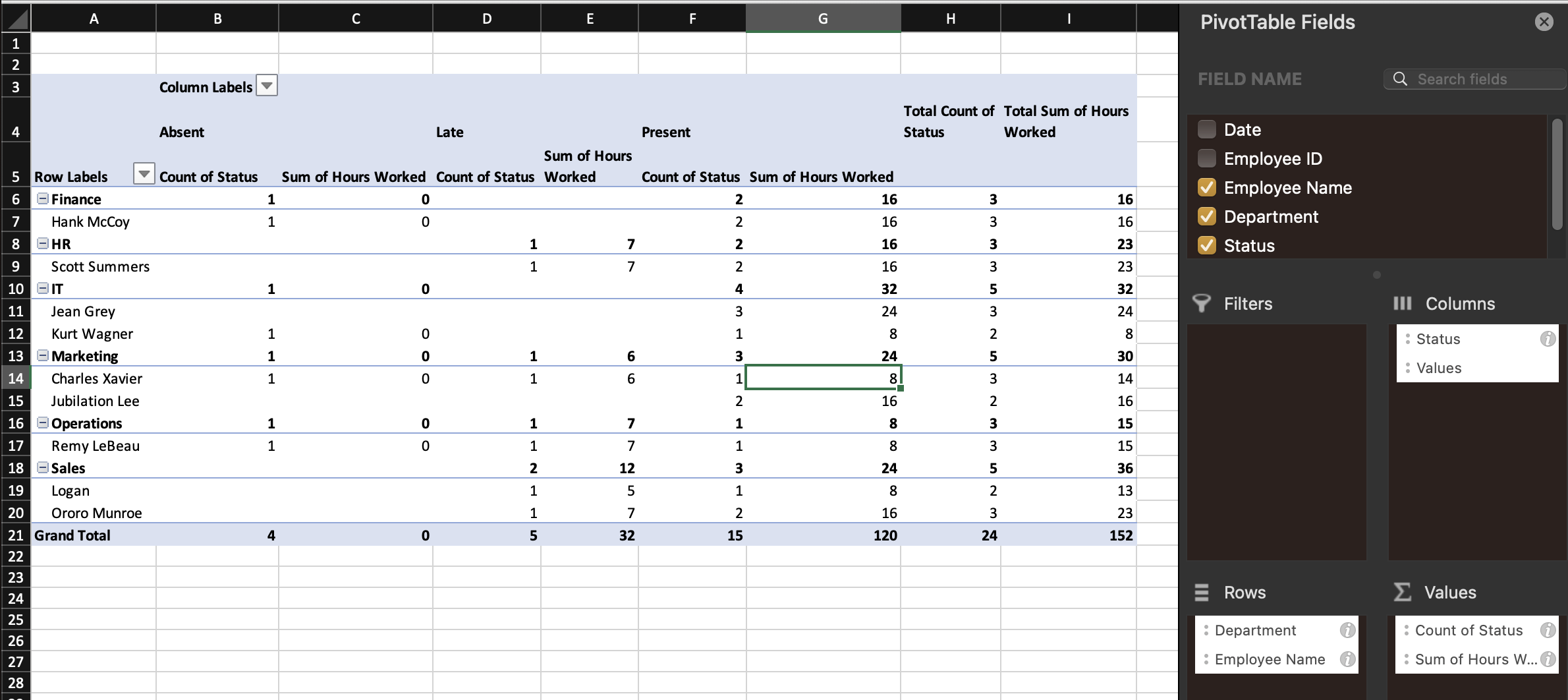Screen dimensions: 1568x700
Task: Check the Date field checkbox
Action: click(x=1207, y=129)
